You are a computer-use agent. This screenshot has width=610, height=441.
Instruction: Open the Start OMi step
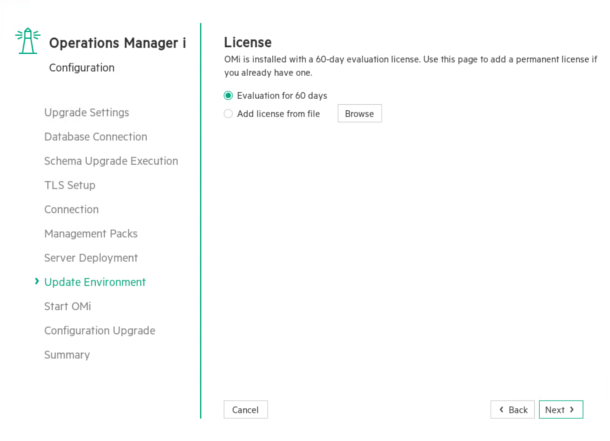coord(68,306)
